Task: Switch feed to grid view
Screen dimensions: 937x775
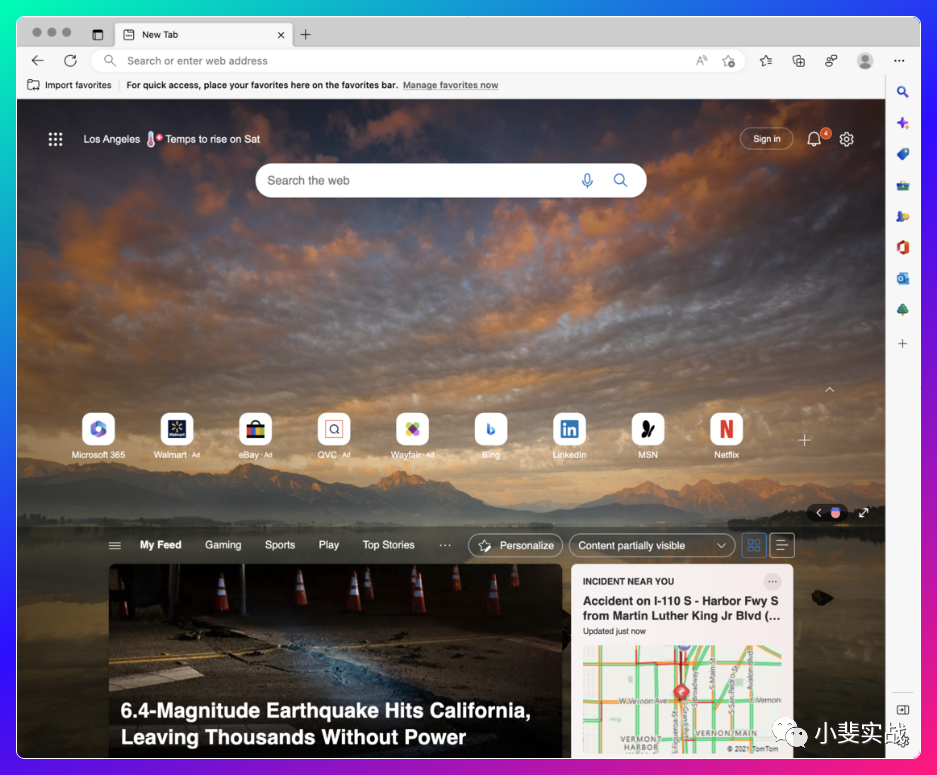Action: 754,545
